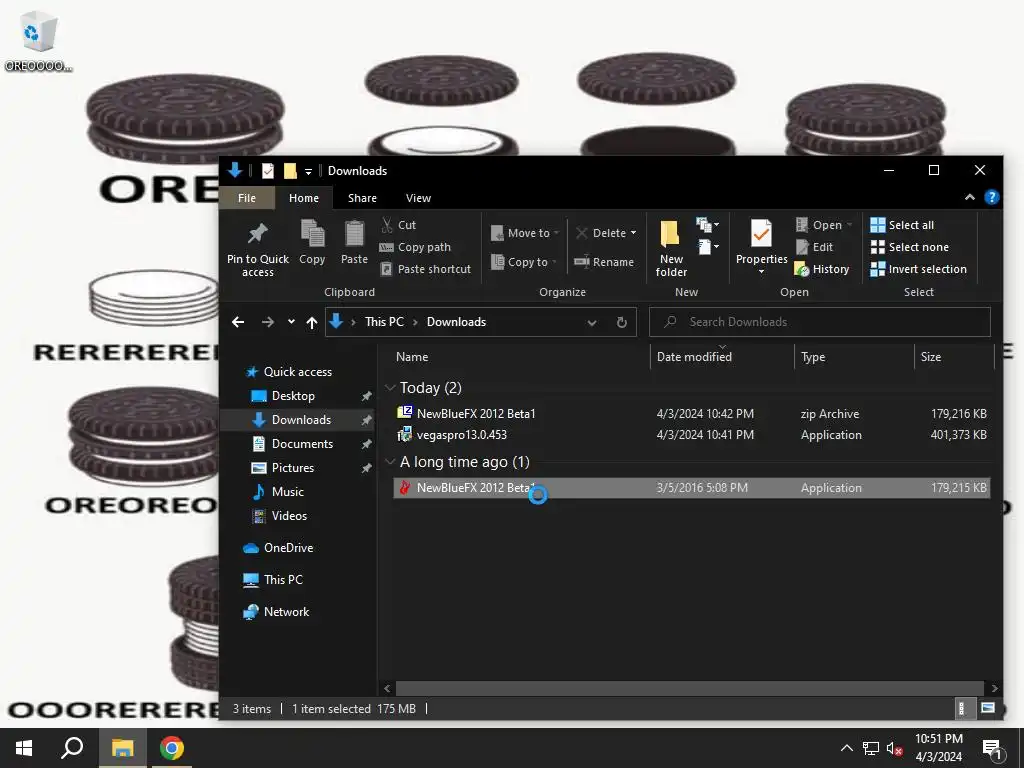Cut the selected file
Viewport: 1024px width, 768px height.
click(x=398, y=225)
